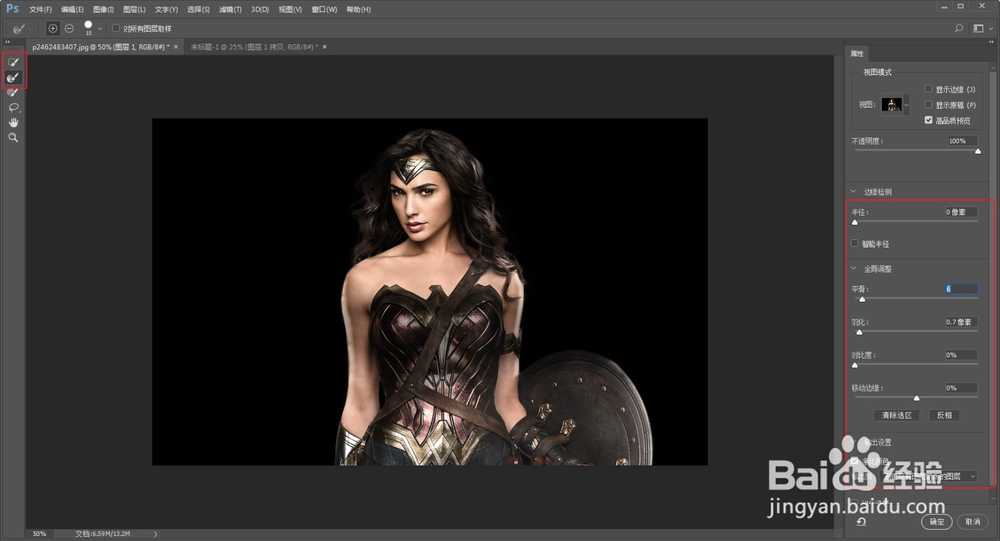The height and width of the screenshot is (541, 1000).
Task: Open the 视图 mode thumbnail dropdown arrow
Action: (906, 105)
